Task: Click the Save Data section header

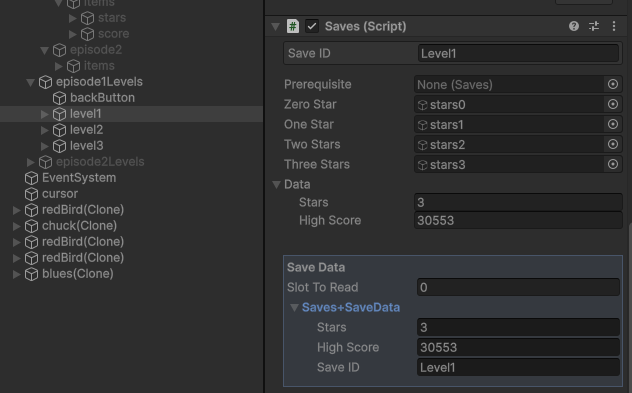Action: [316, 267]
